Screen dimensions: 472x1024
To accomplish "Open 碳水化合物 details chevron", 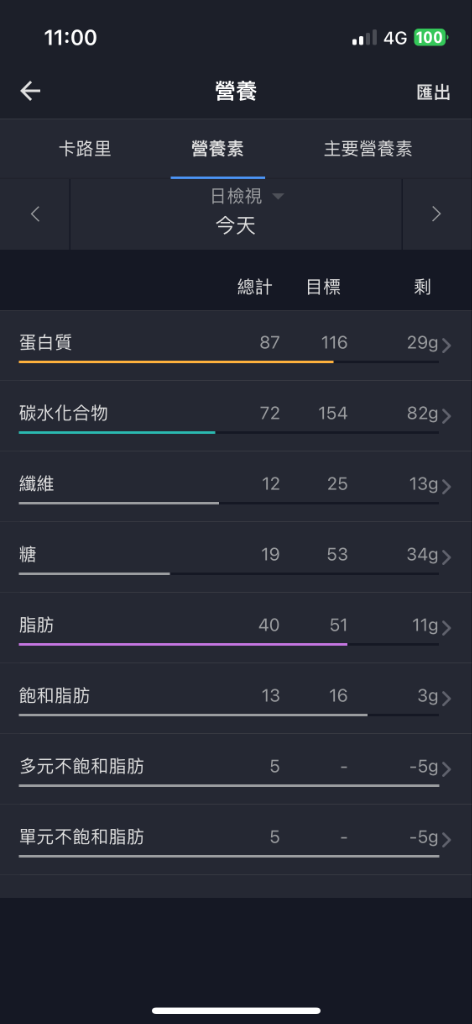I will pos(447,416).
